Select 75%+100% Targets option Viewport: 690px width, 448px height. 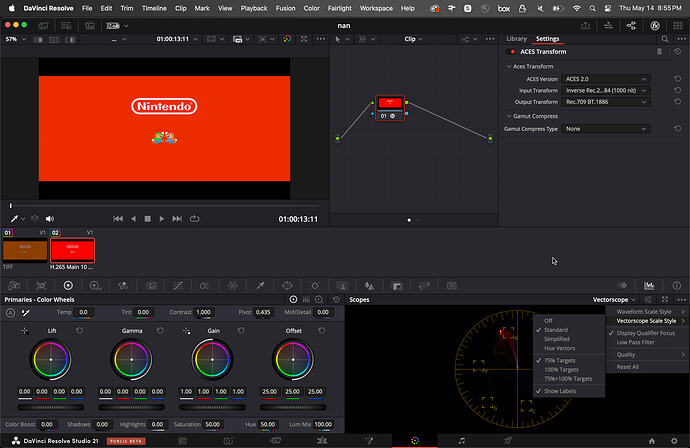pos(569,379)
